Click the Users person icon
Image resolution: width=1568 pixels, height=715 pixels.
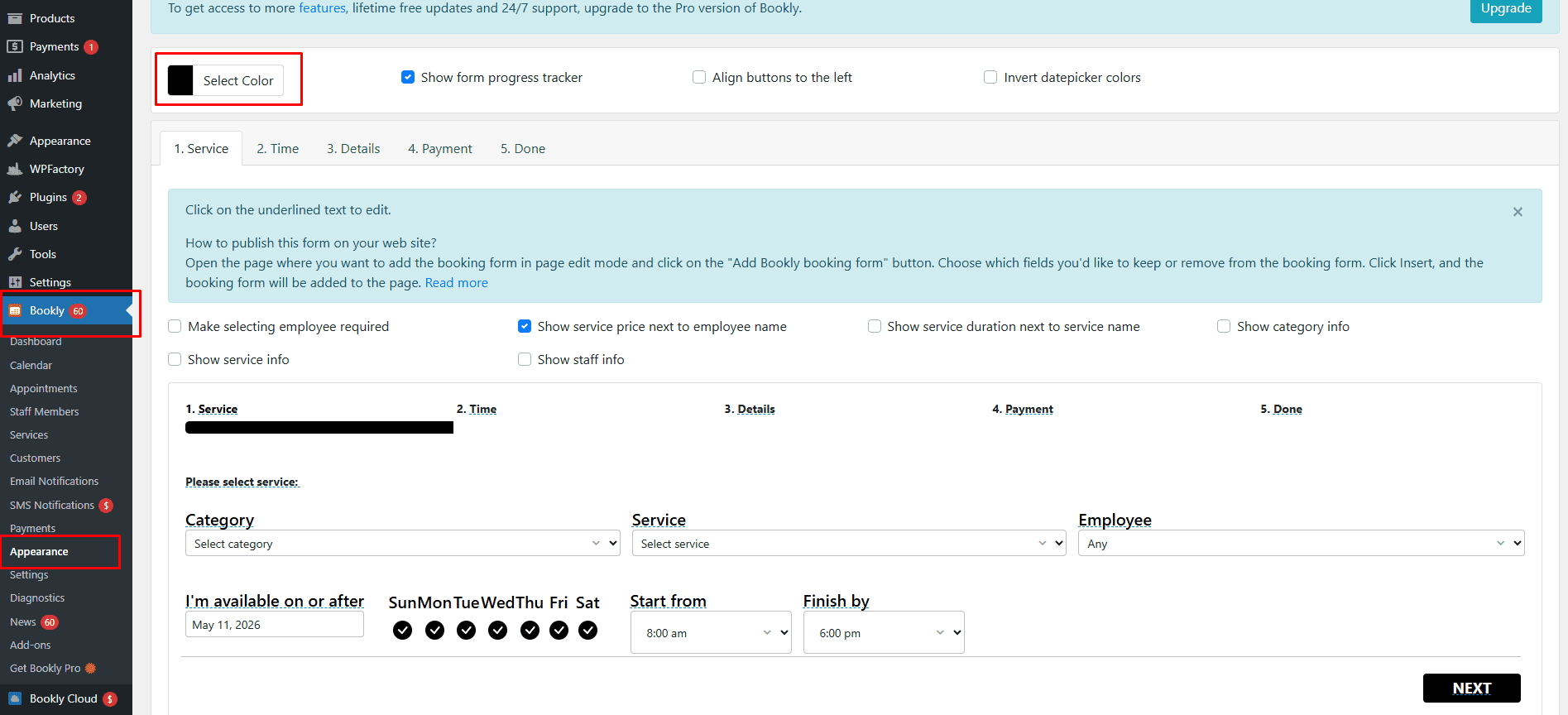(15, 226)
